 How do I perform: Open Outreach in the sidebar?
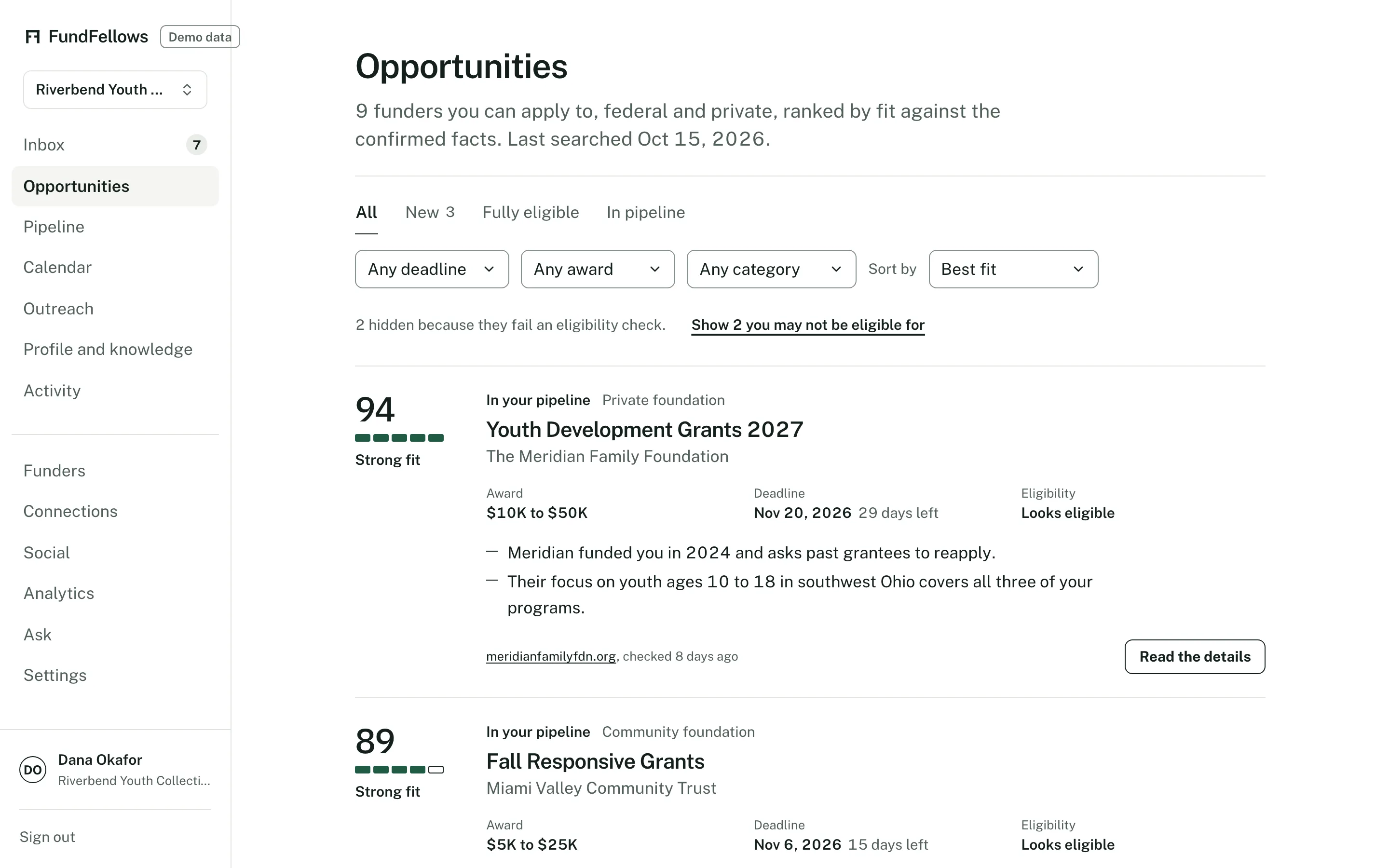(x=115, y=309)
